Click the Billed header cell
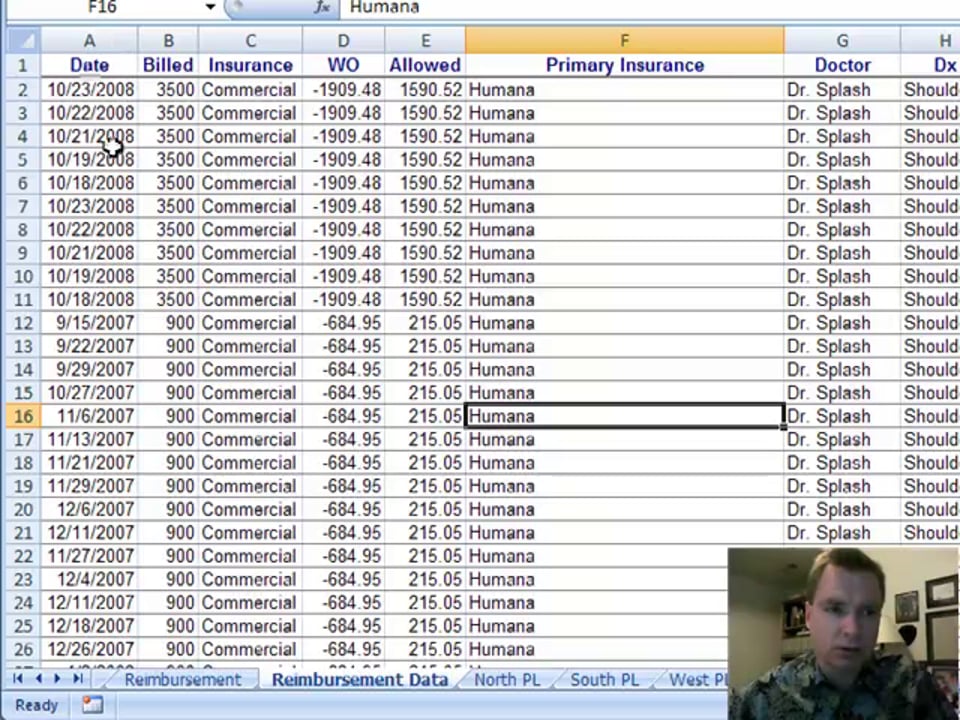Image resolution: width=960 pixels, height=720 pixels. [x=168, y=66]
